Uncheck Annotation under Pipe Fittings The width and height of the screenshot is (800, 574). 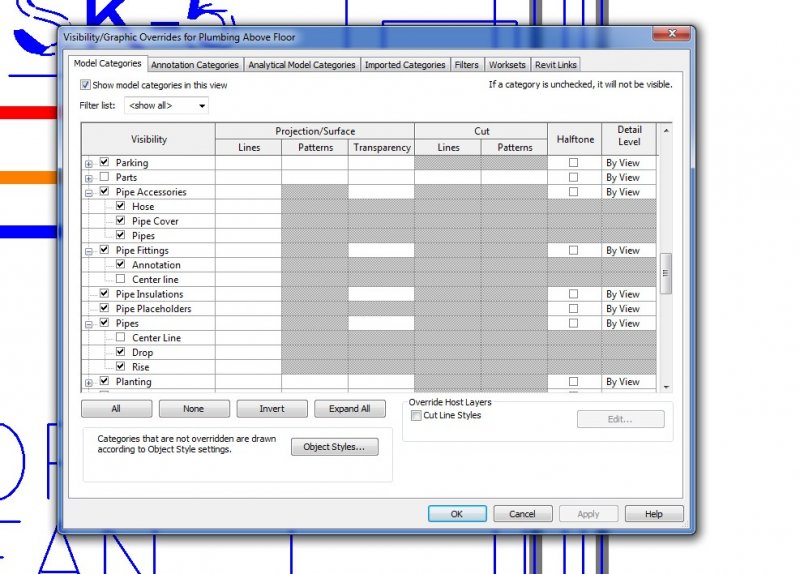tap(120, 264)
